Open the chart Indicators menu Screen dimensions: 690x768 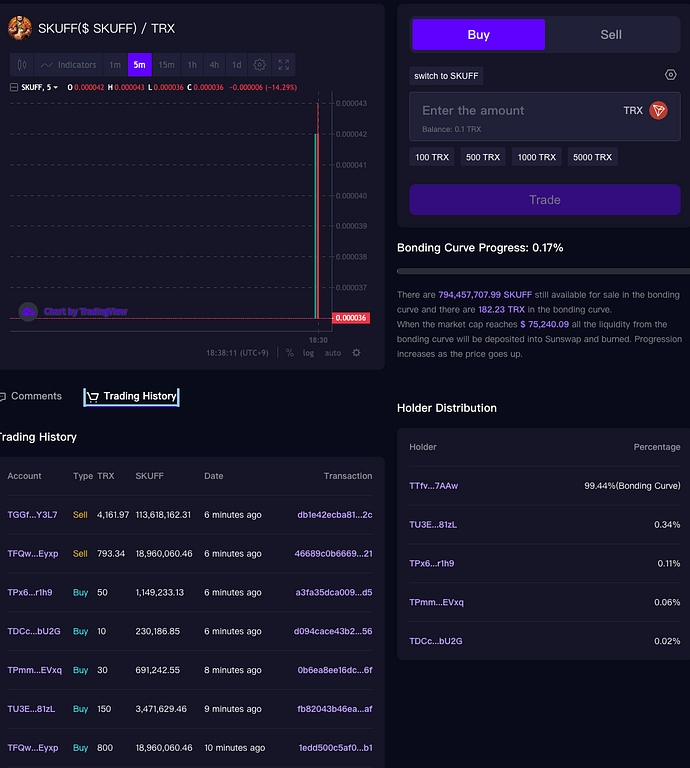tap(68, 65)
